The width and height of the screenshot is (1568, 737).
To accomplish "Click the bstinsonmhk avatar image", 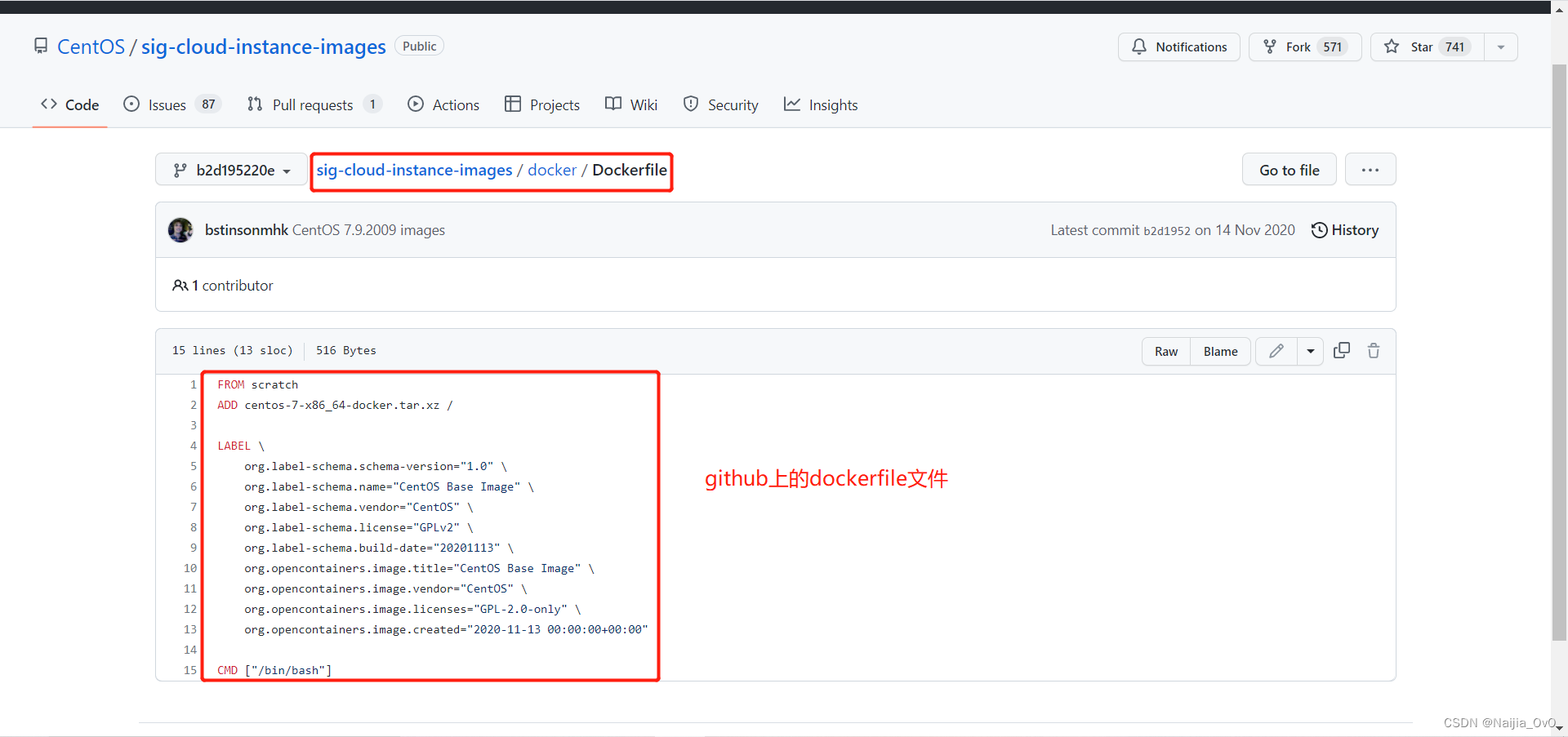I will pyautogui.click(x=180, y=230).
